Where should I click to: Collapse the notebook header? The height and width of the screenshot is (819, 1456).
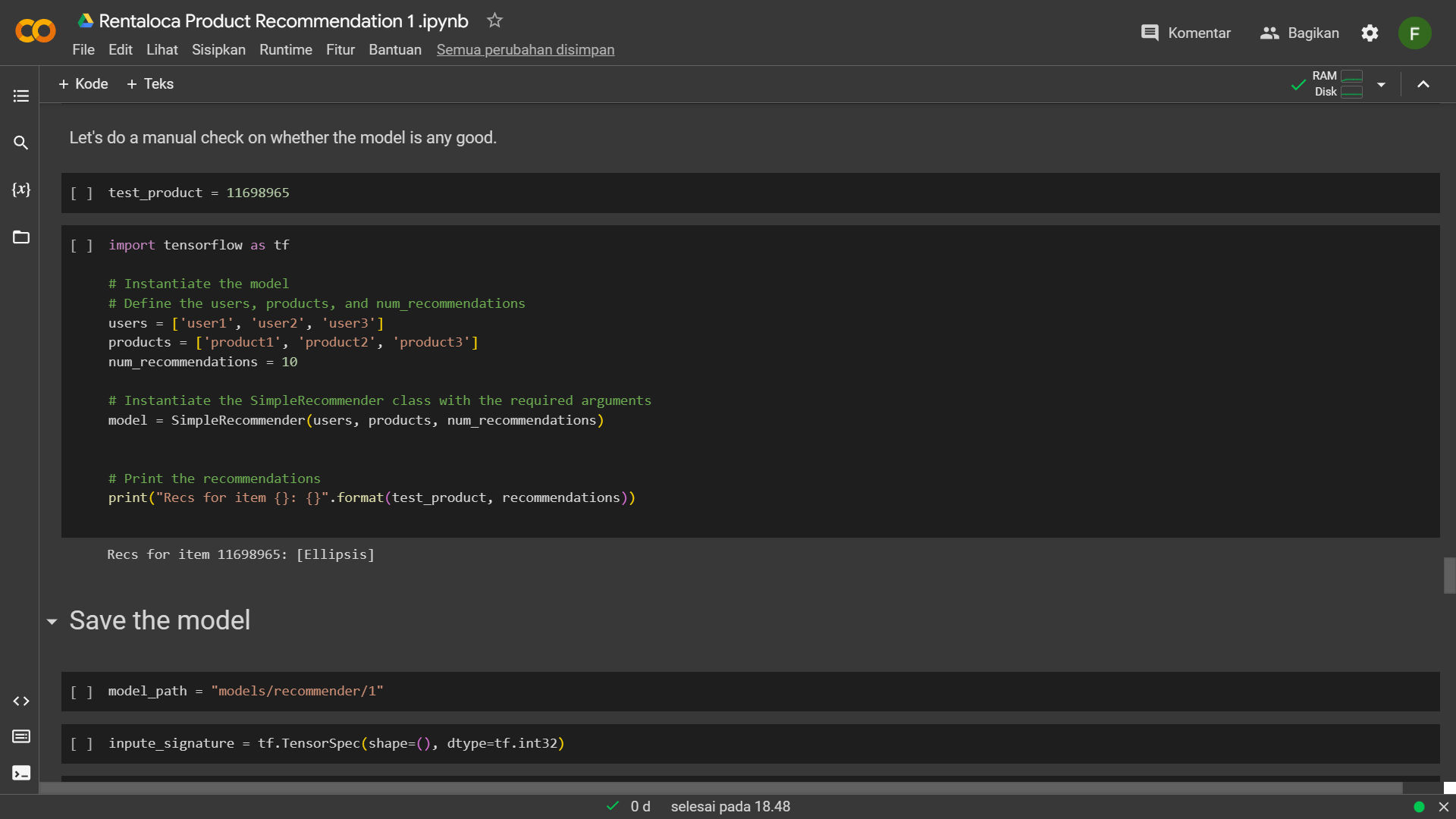click(1423, 84)
